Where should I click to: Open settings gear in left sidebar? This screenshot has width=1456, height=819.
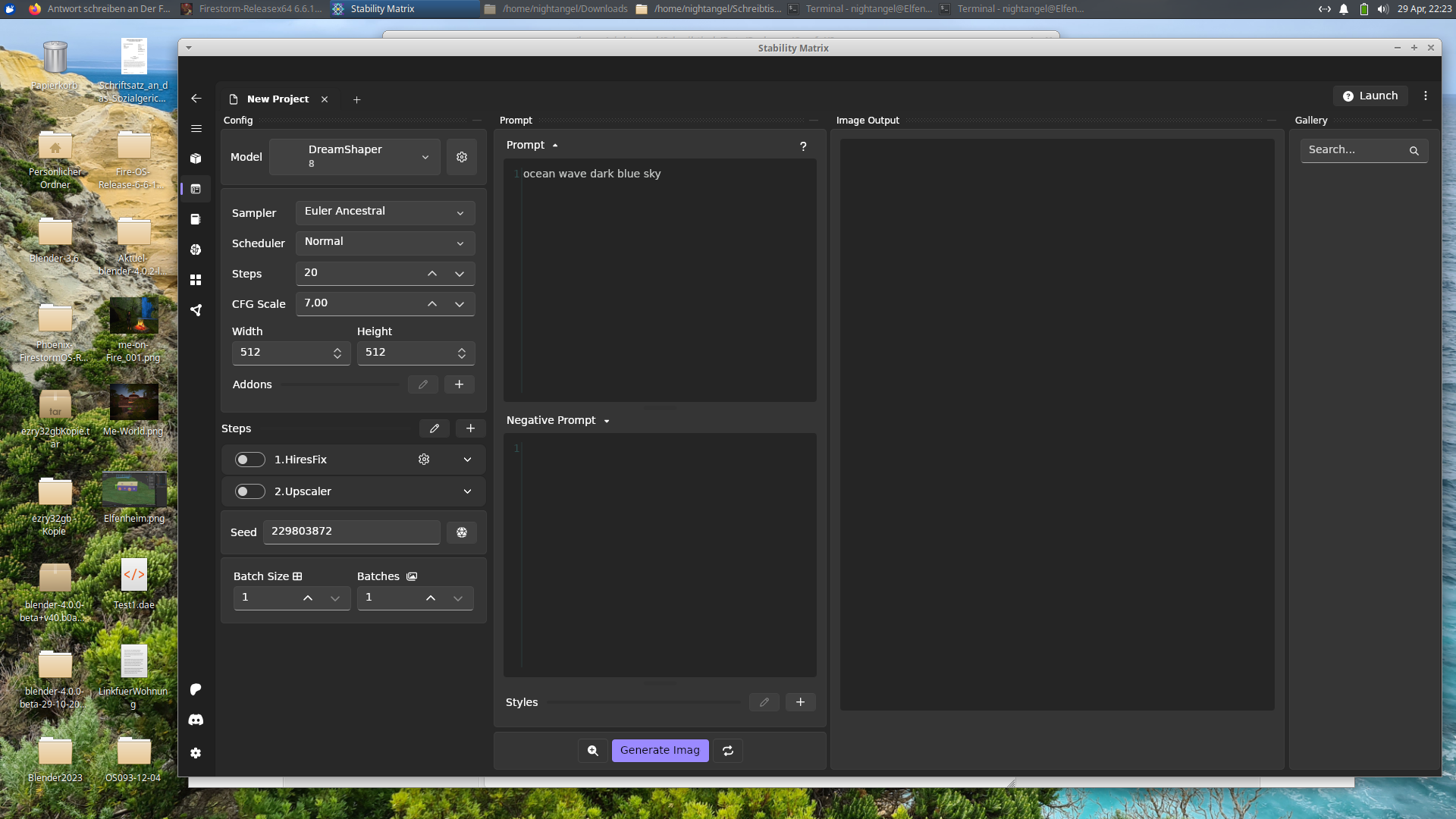tap(196, 753)
